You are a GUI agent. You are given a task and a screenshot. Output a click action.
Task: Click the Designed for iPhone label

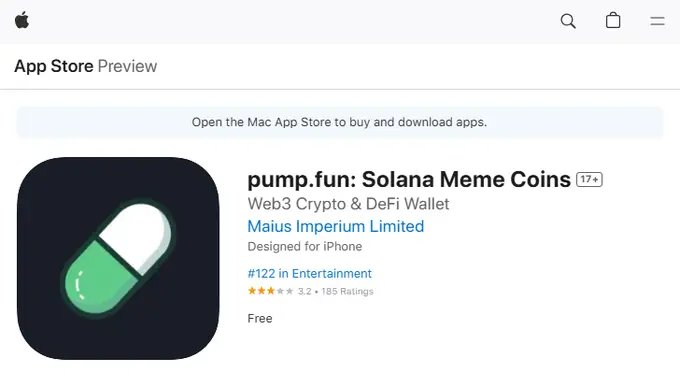tap(304, 246)
